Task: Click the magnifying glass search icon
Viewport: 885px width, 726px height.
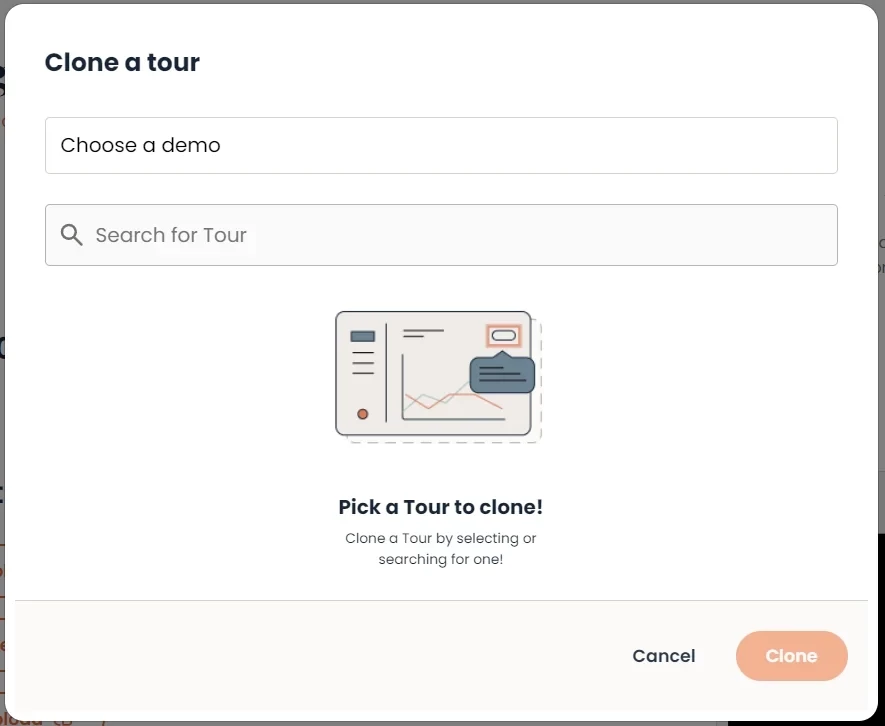Action: (71, 235)
